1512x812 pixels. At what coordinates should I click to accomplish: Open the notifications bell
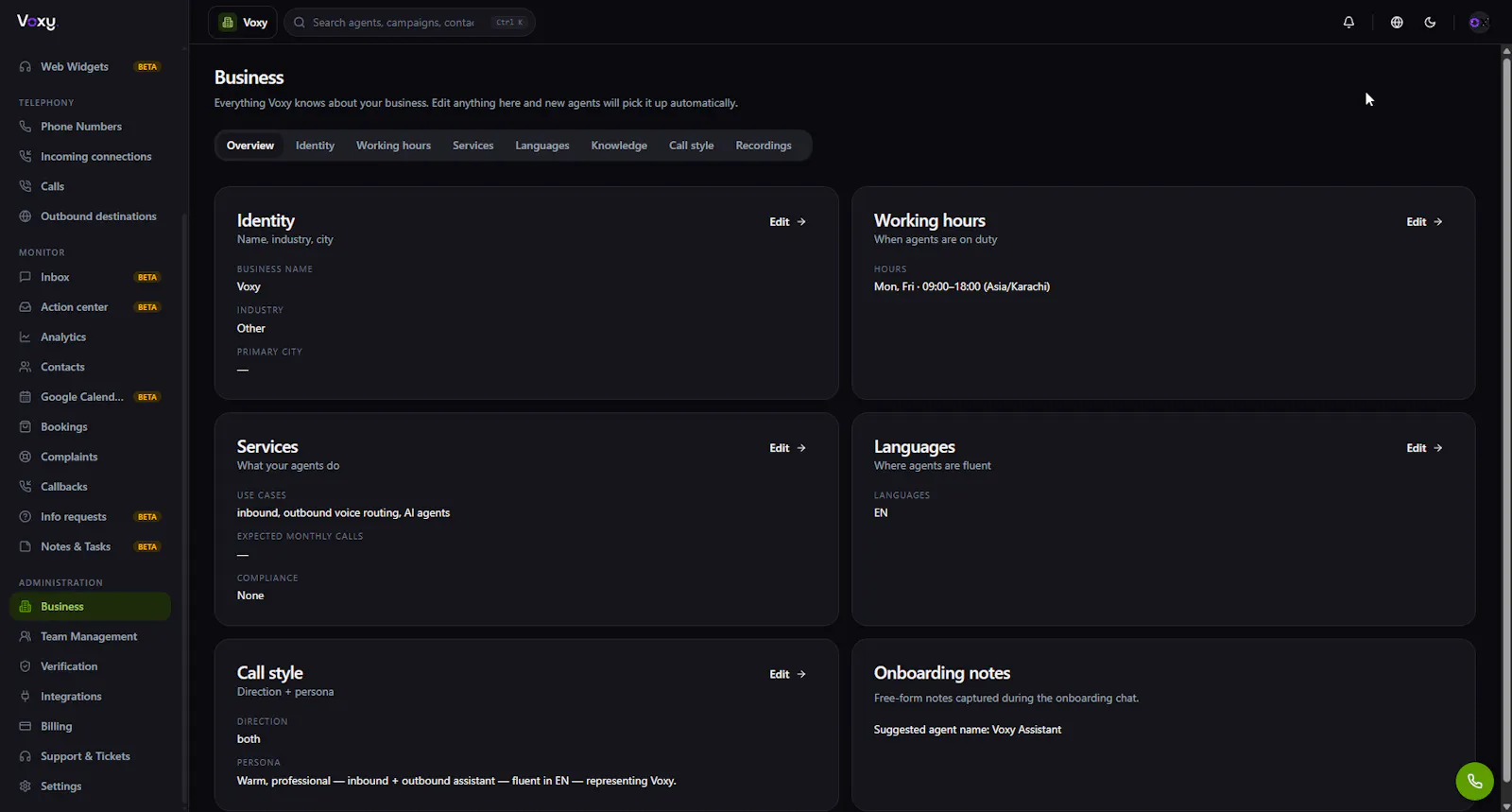(1349, 23)
